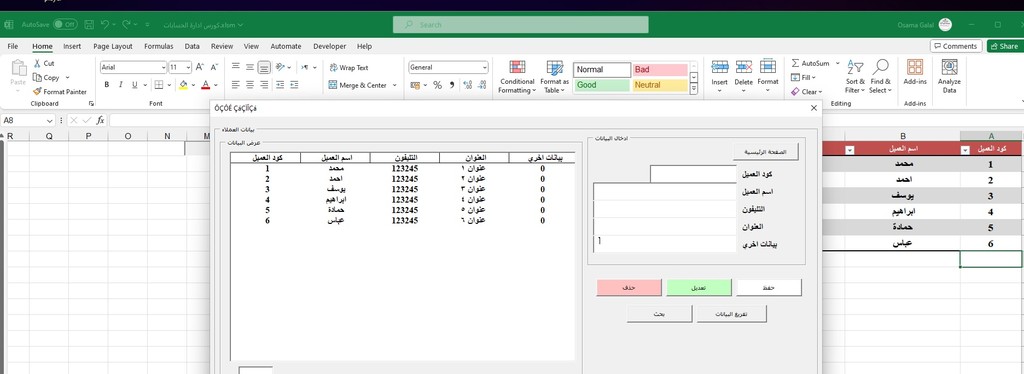Viewport: 1024px width, 374px height.
Task: Toggle Bold formatting
Action: pos(106,85)
